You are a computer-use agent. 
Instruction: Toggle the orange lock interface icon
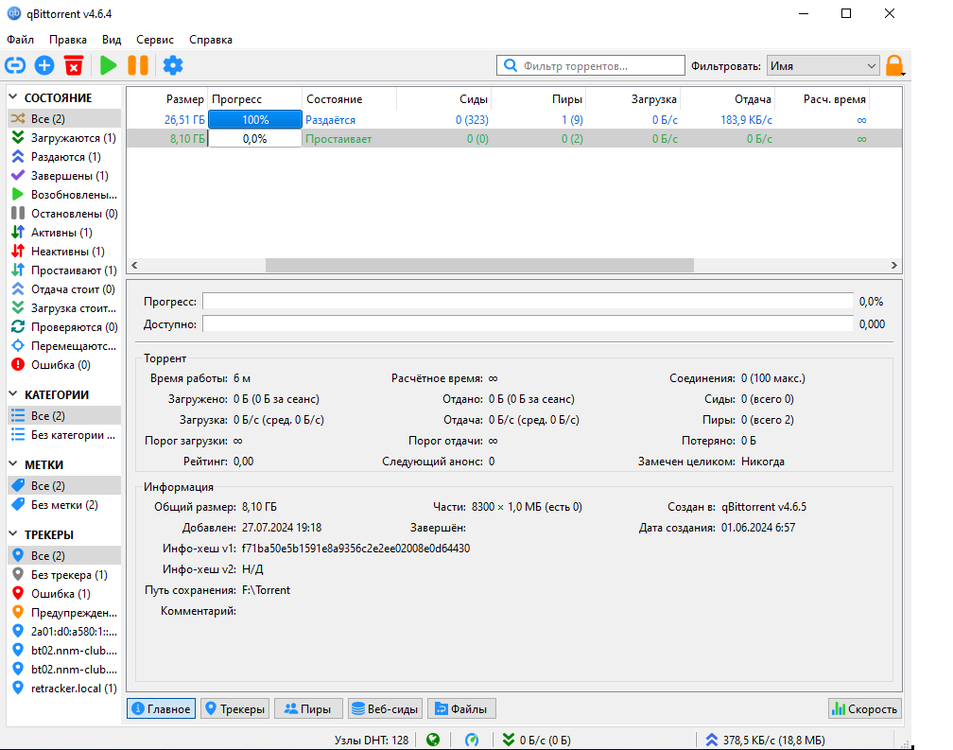tap(894, 66)
